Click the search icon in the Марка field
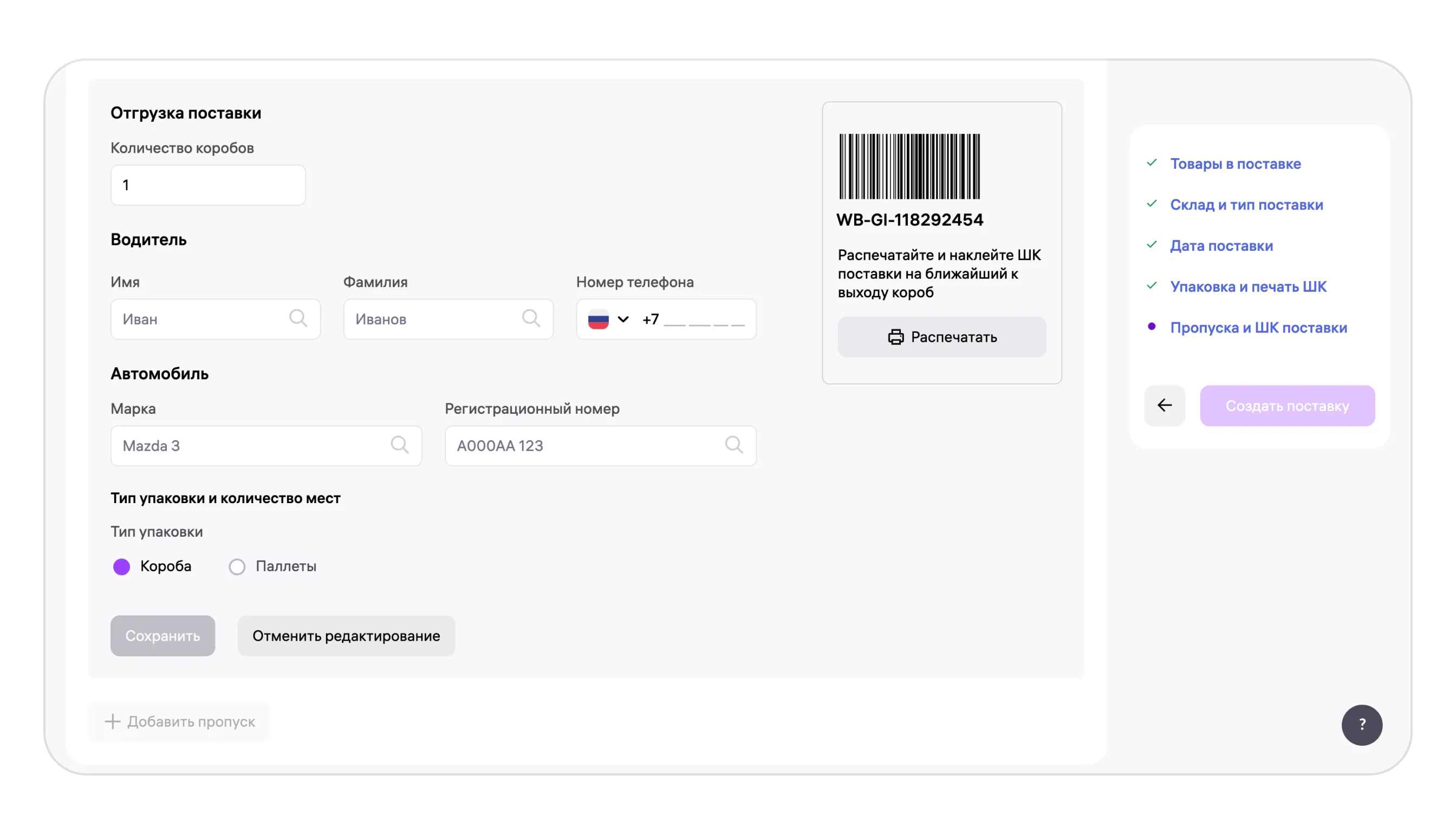This screenshot has width=1456, height=834. click(400, 445)
